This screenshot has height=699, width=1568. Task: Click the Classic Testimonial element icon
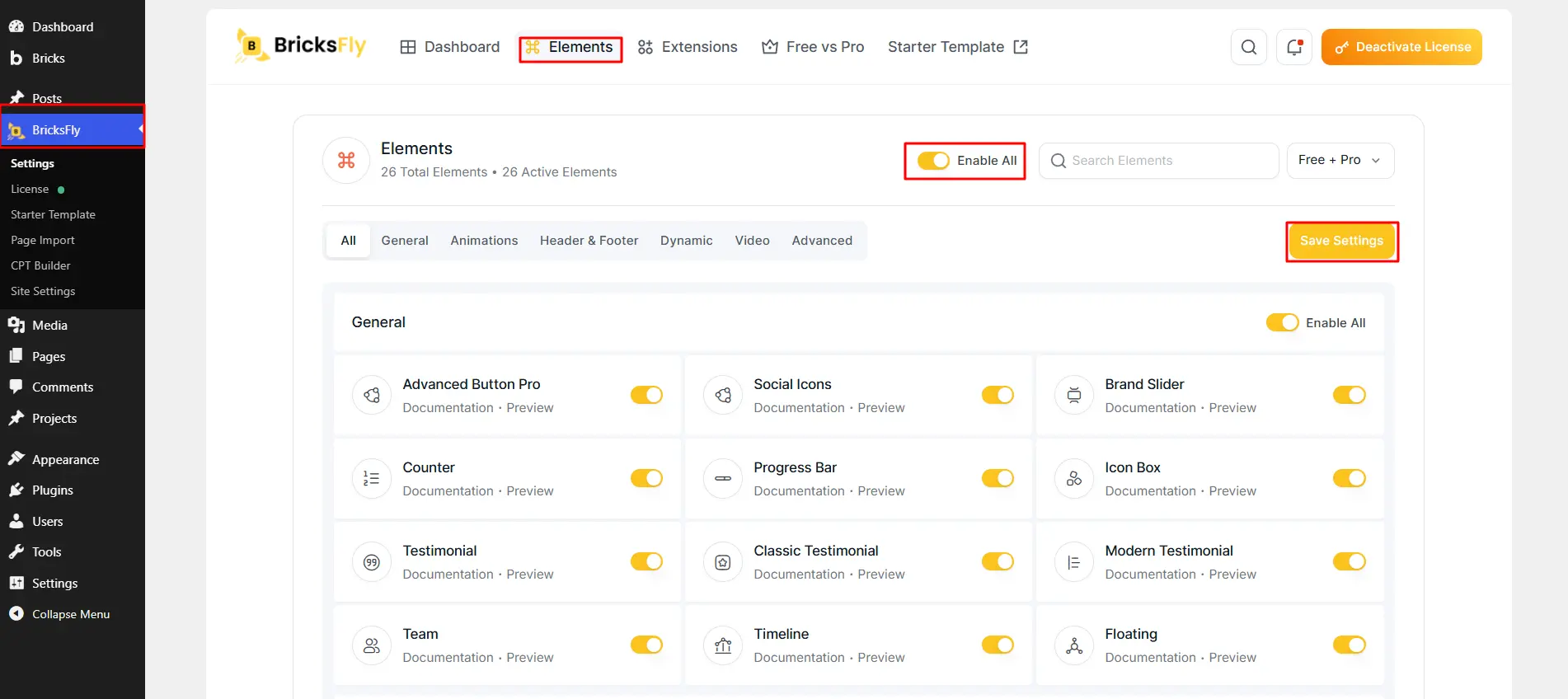723,562
